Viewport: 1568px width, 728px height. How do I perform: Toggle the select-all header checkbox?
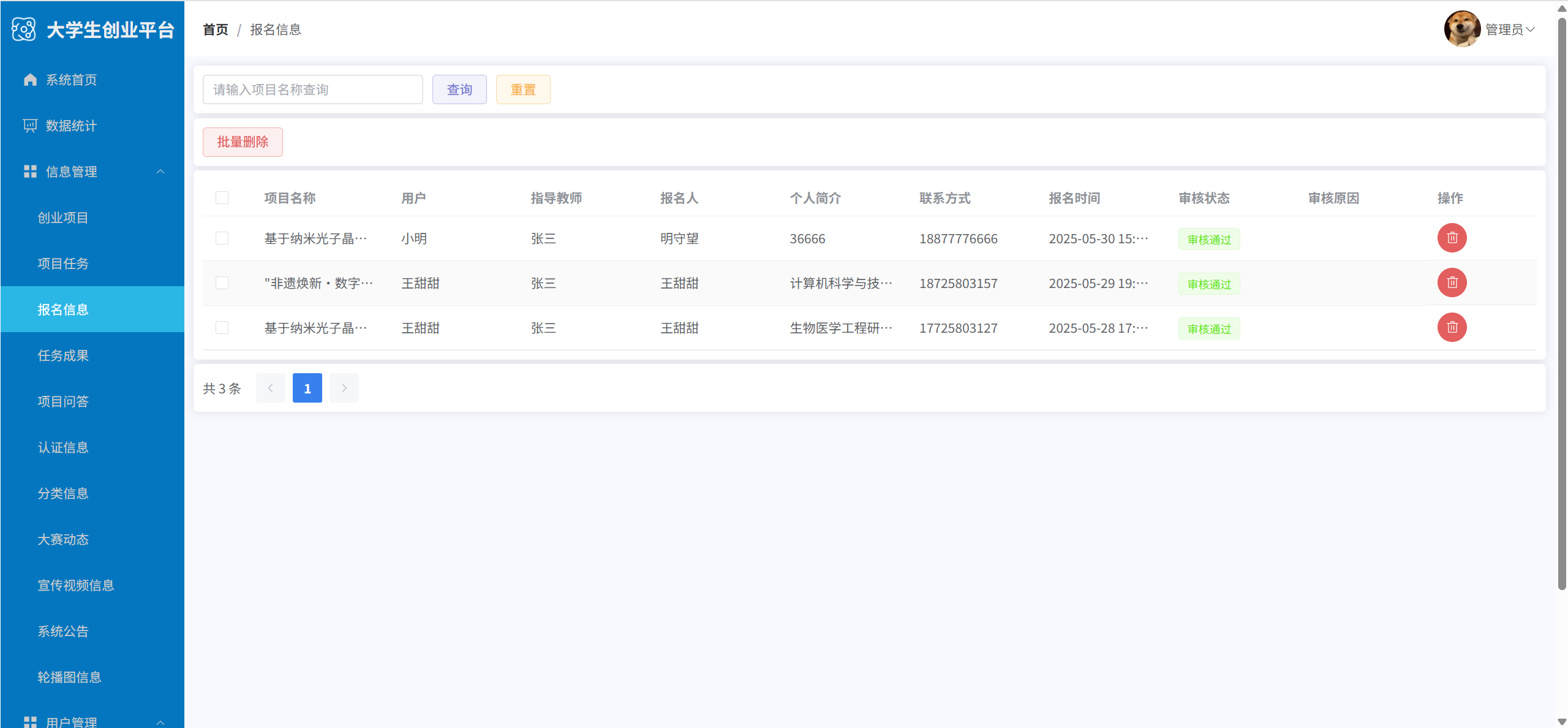click(x=222, y=197)
